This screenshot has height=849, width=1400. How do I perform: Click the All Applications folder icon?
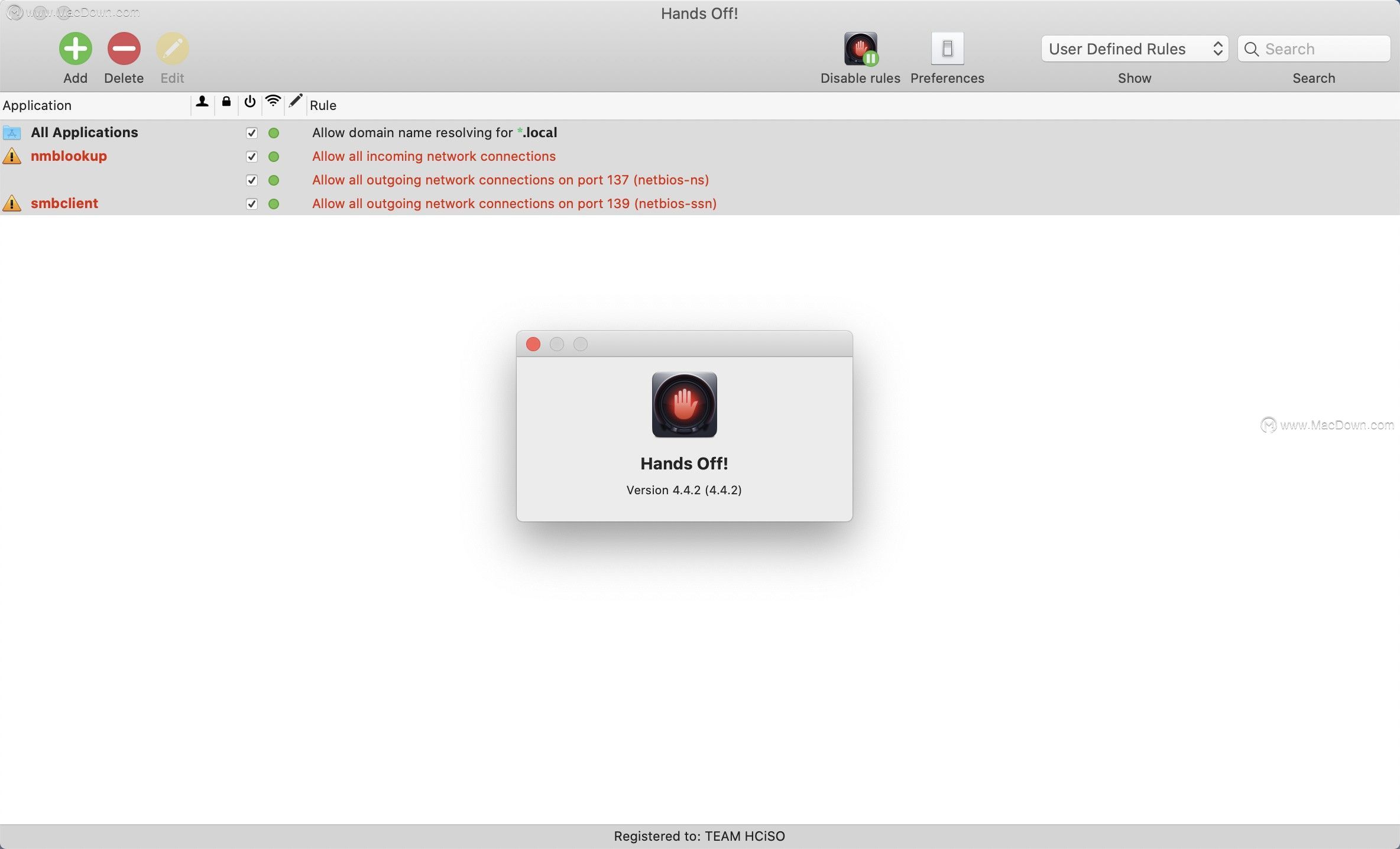click(12, 132)
